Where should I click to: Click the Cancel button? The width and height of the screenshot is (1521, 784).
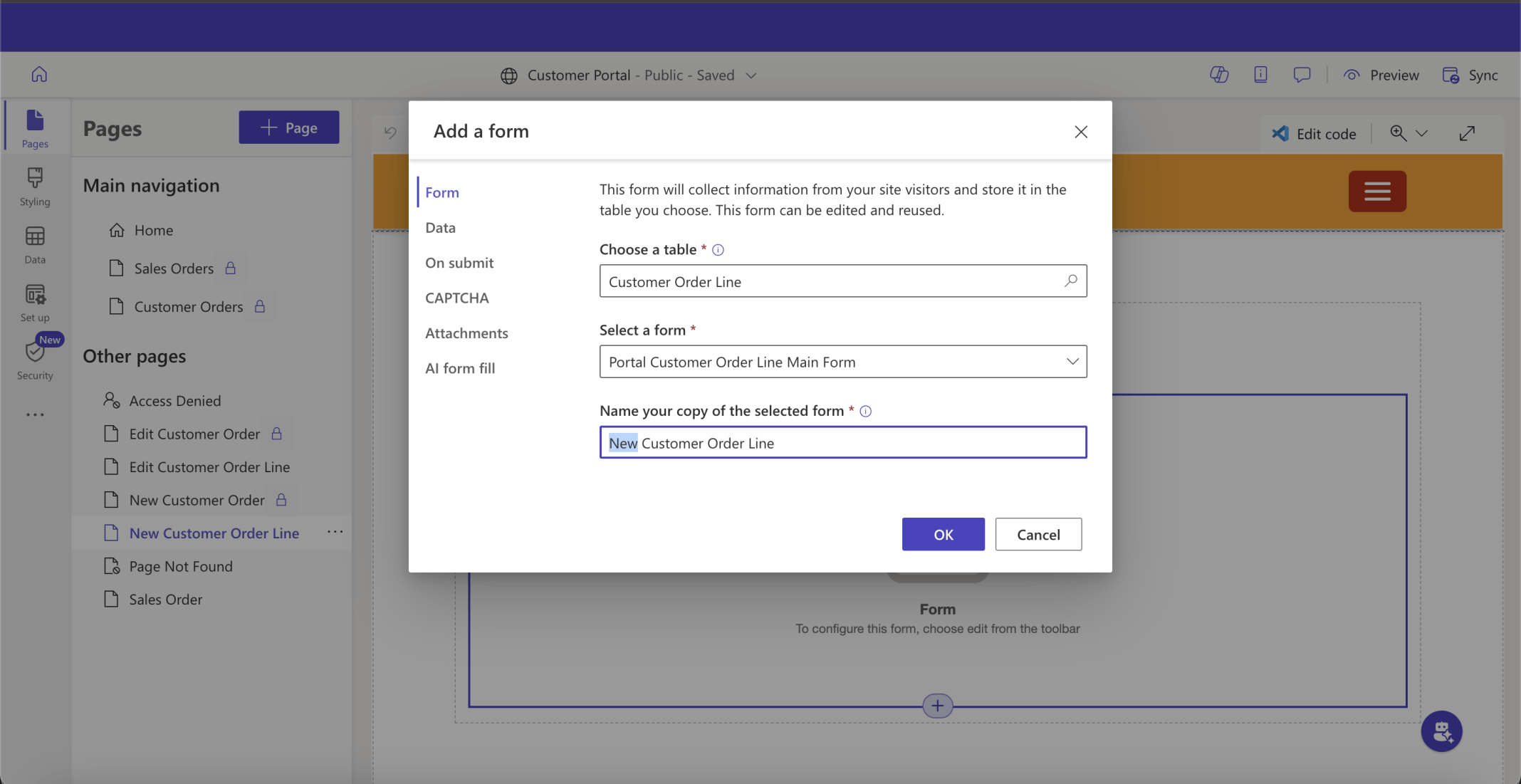pos(1037,534)
